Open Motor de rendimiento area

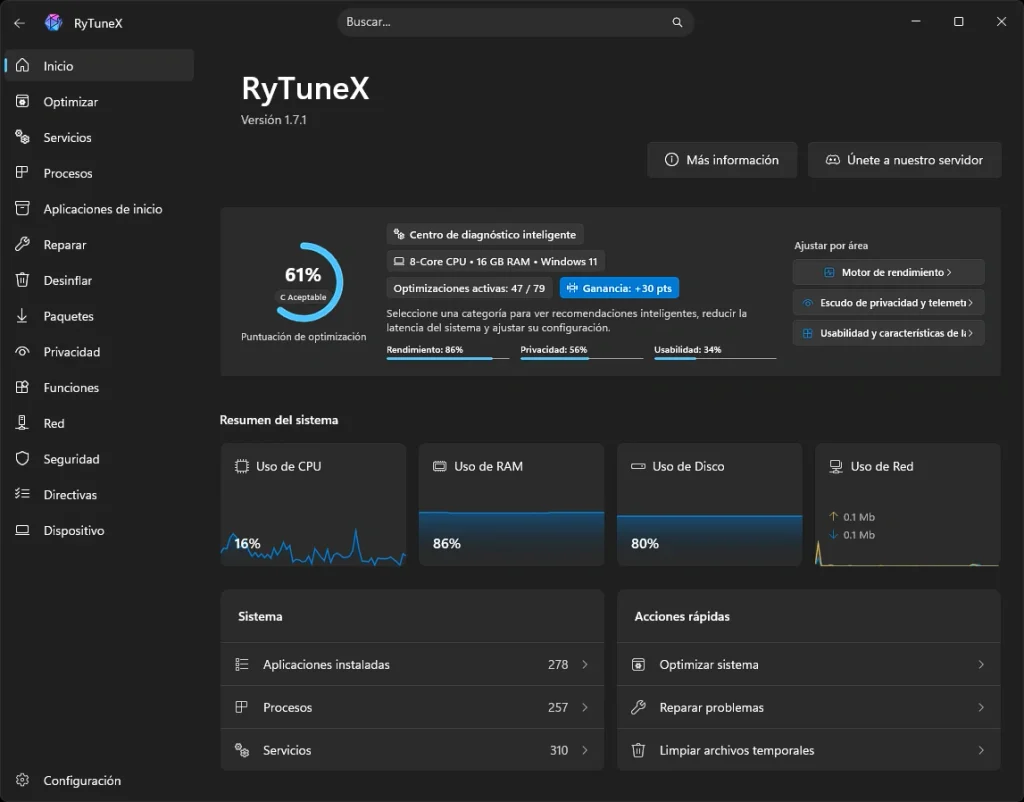click(x=888, y=272)
